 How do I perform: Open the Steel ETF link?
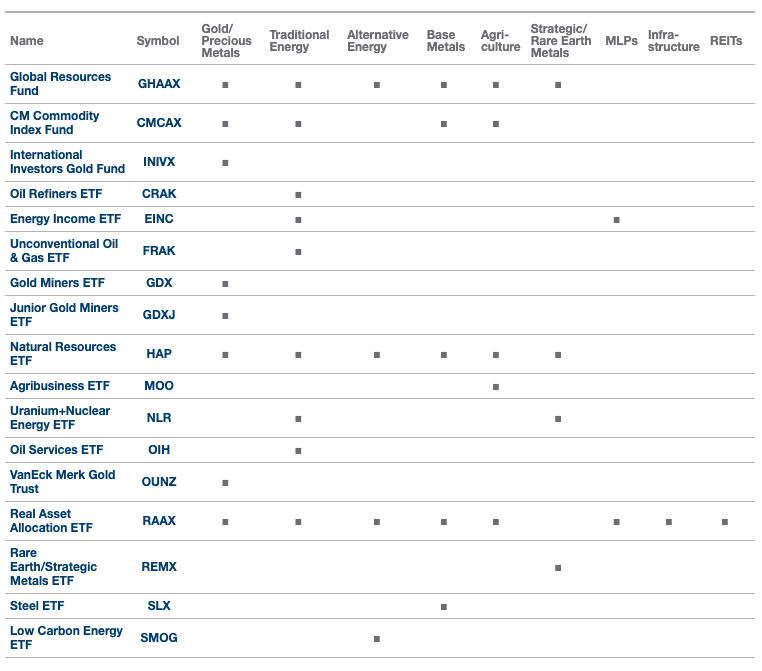point(37,606)
